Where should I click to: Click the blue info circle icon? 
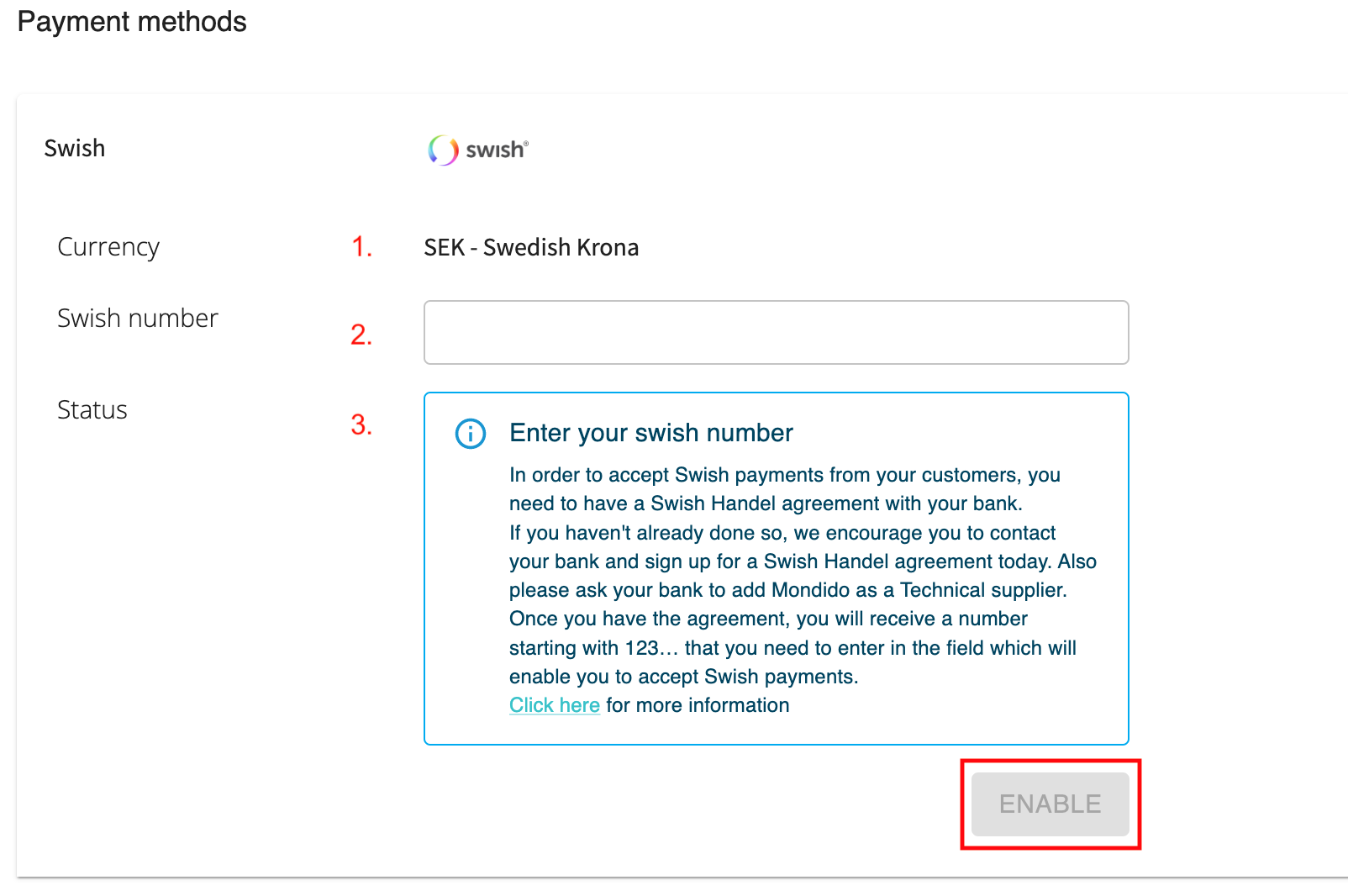point(470,434)
